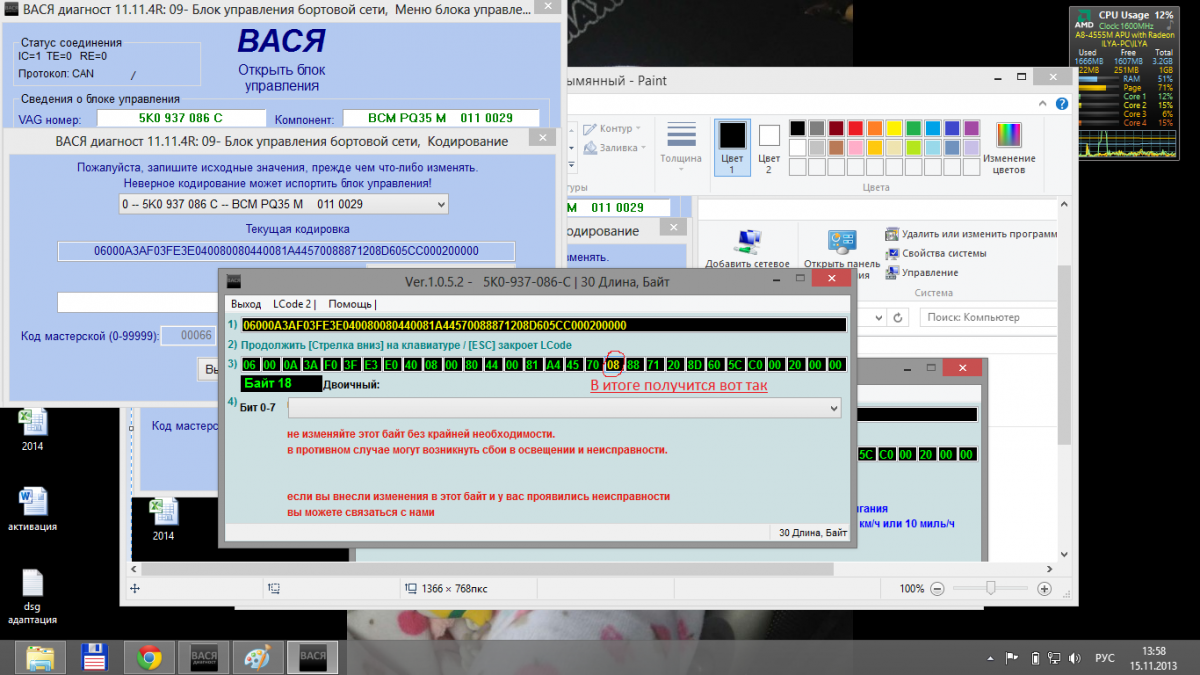Open Свойства системы in Explorer ribbon
1200x675 pixels.
[x=936, y=253]
